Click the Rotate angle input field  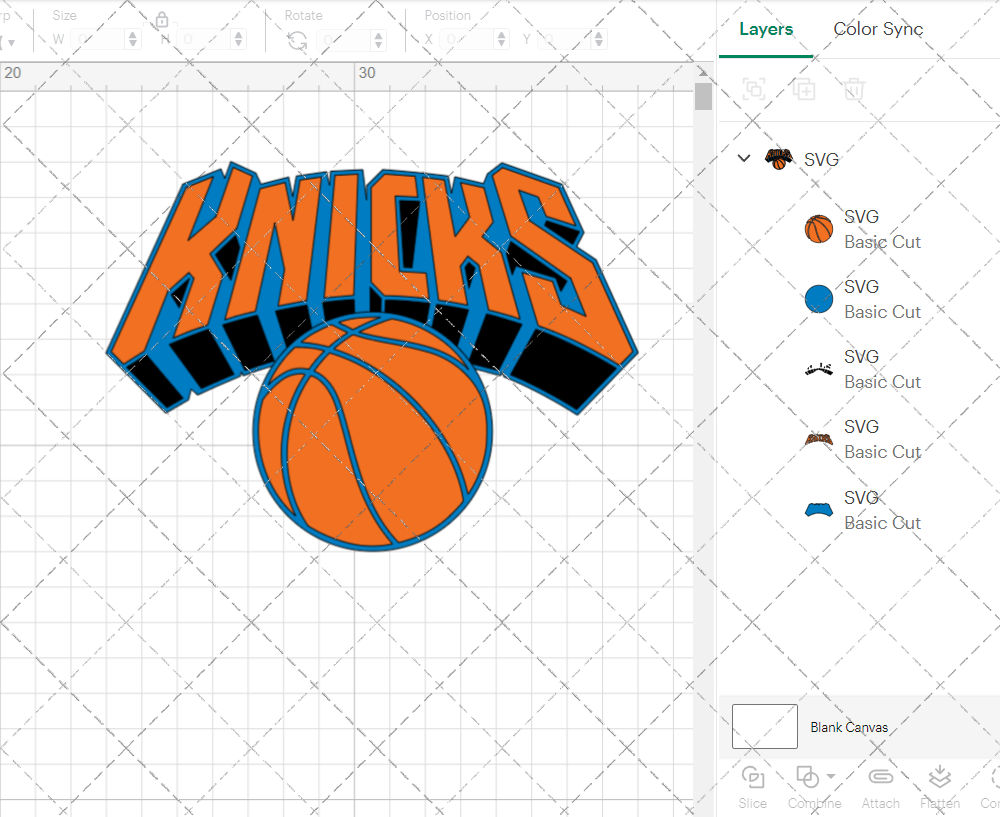coord(345,40)
